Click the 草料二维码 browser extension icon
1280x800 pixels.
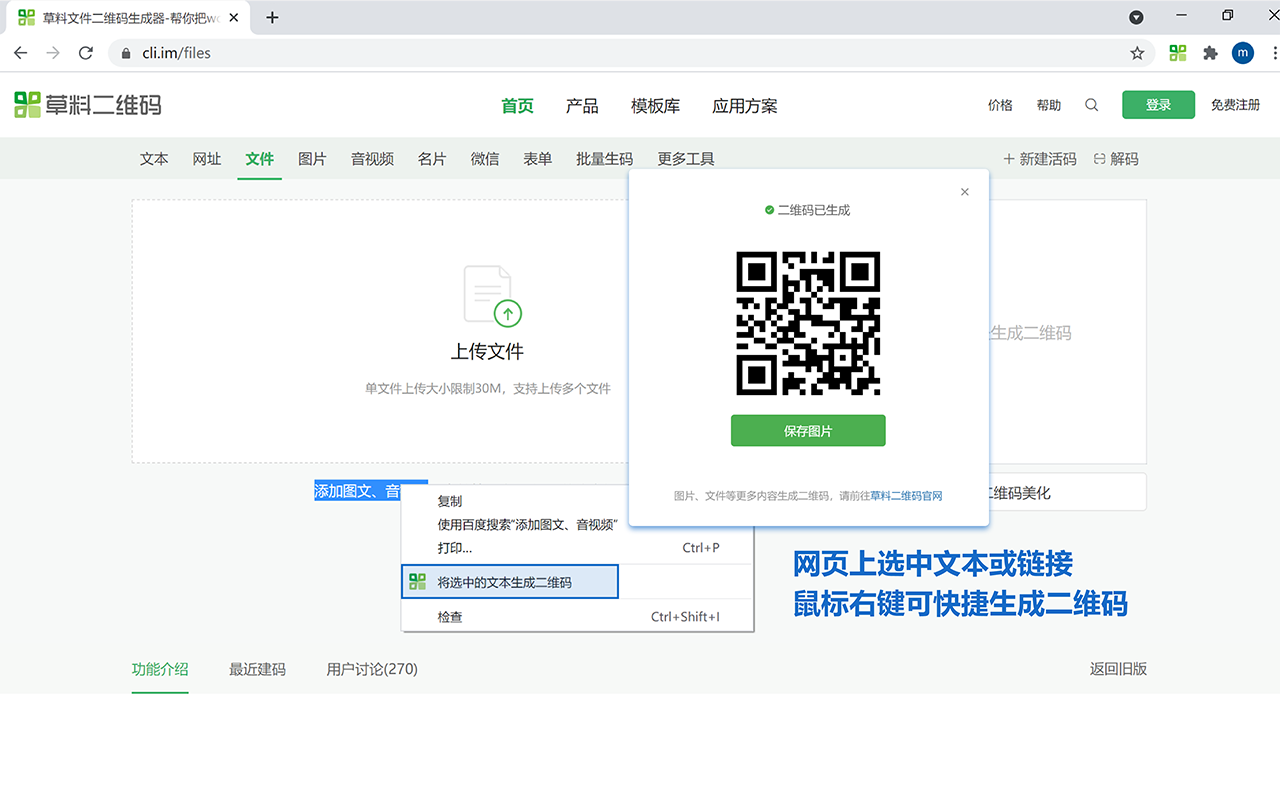click(x=1177, y=52)
